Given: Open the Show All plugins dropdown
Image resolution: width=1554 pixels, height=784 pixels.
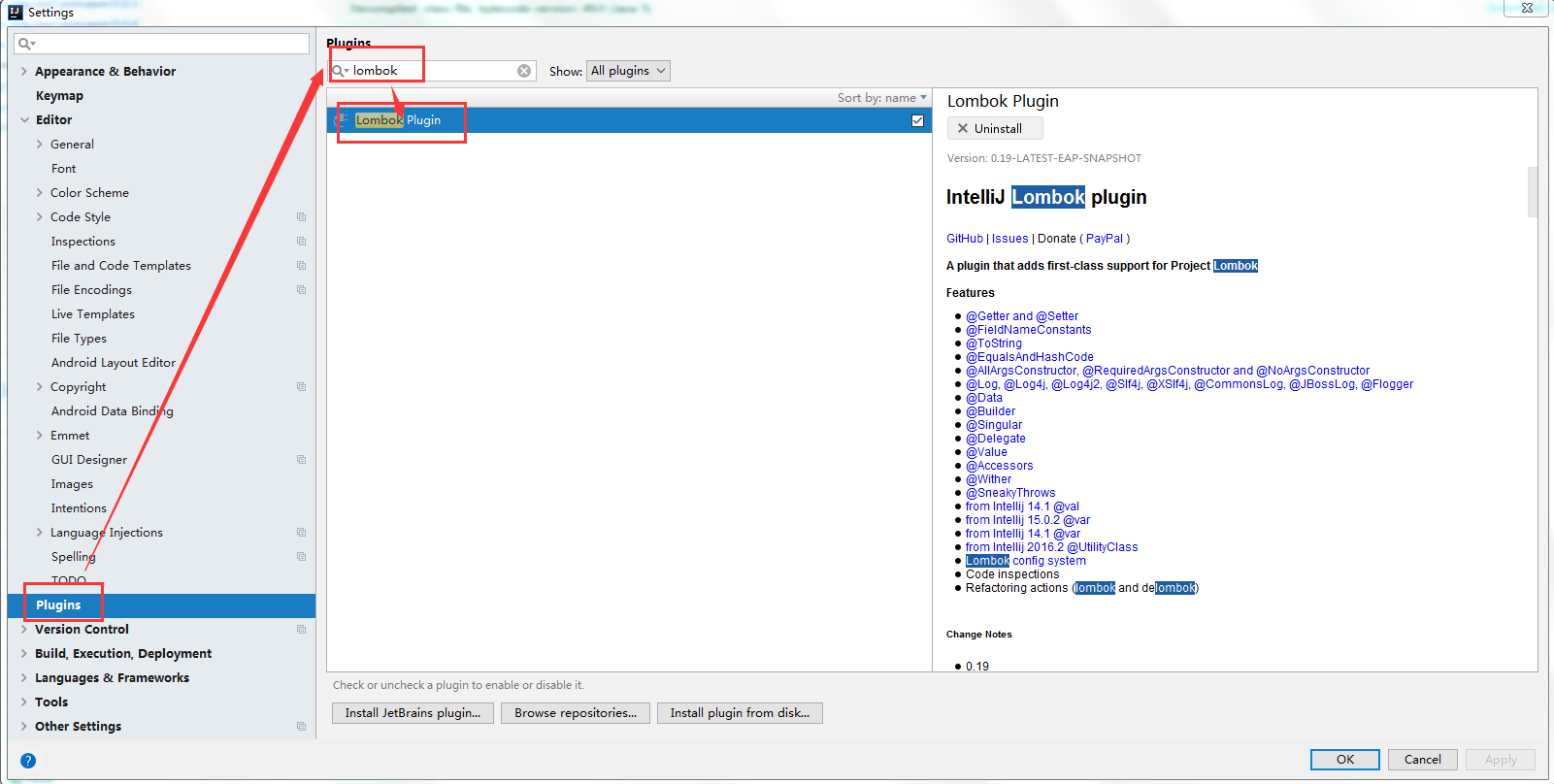Looking at the screenshot, I should pyautogui.click(x=629, y=71).
